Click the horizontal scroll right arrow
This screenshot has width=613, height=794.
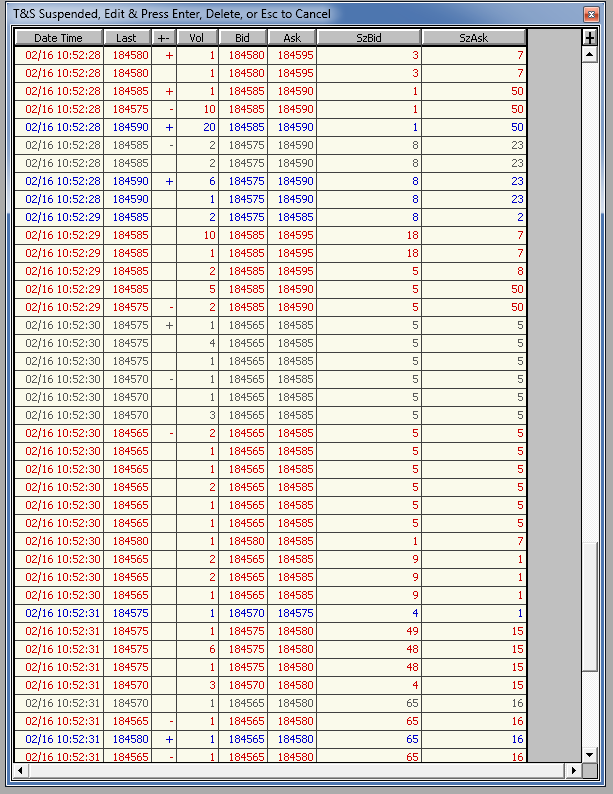tap(574, 770)
